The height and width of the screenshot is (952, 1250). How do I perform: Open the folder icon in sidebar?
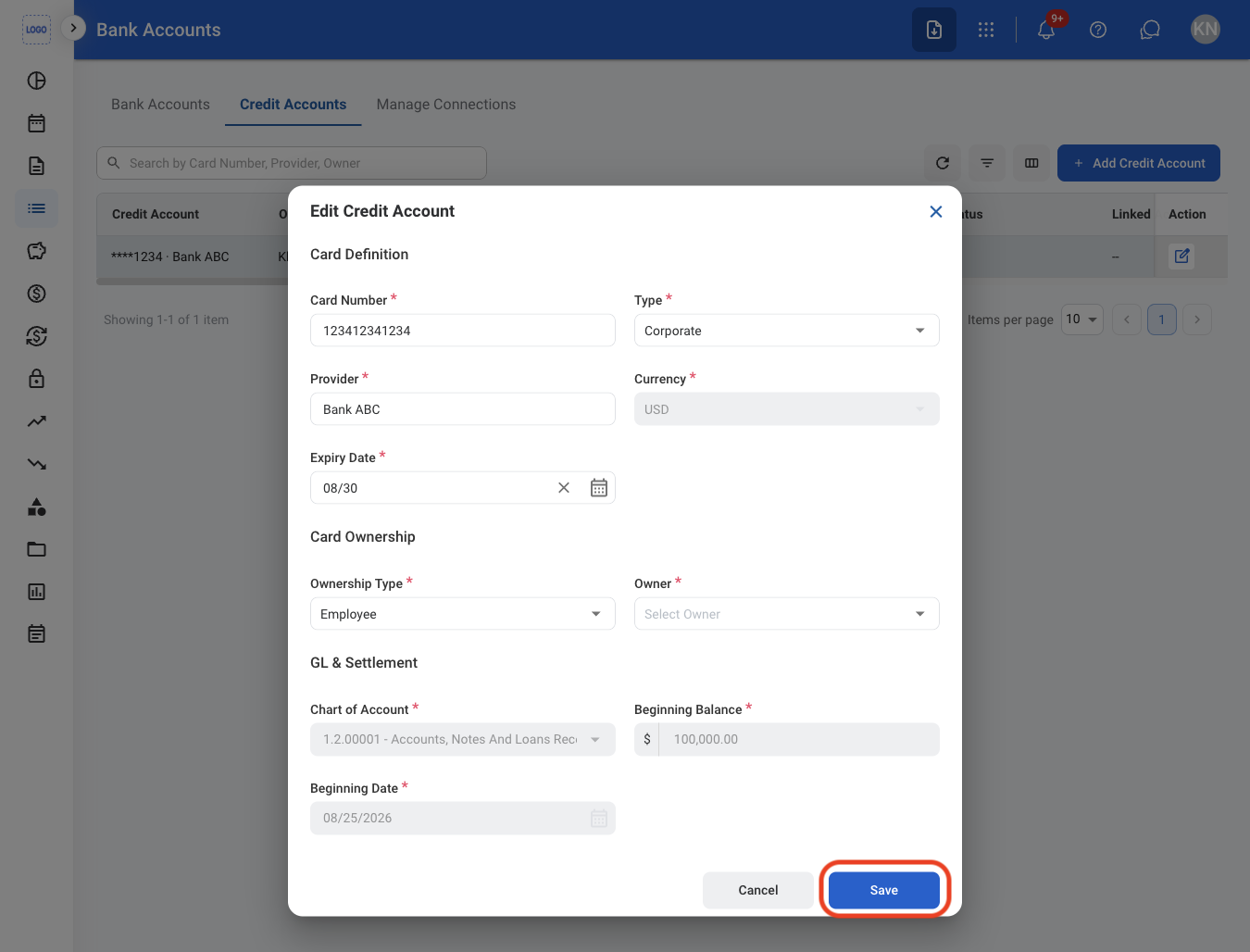[36, 549]
